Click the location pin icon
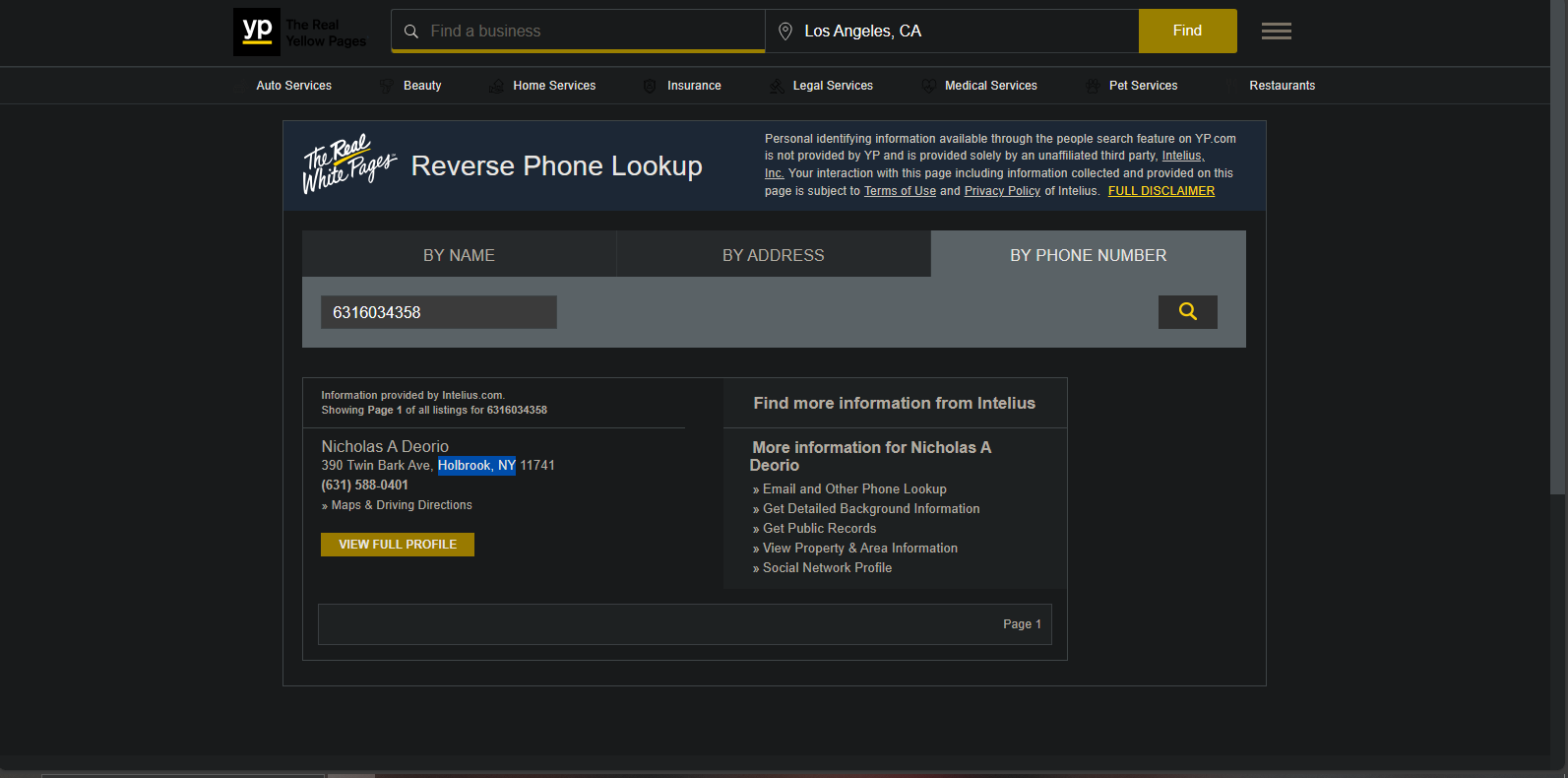Image resolution: width=1568 pixels, height=778 pixels. click(x=785, y=32)
